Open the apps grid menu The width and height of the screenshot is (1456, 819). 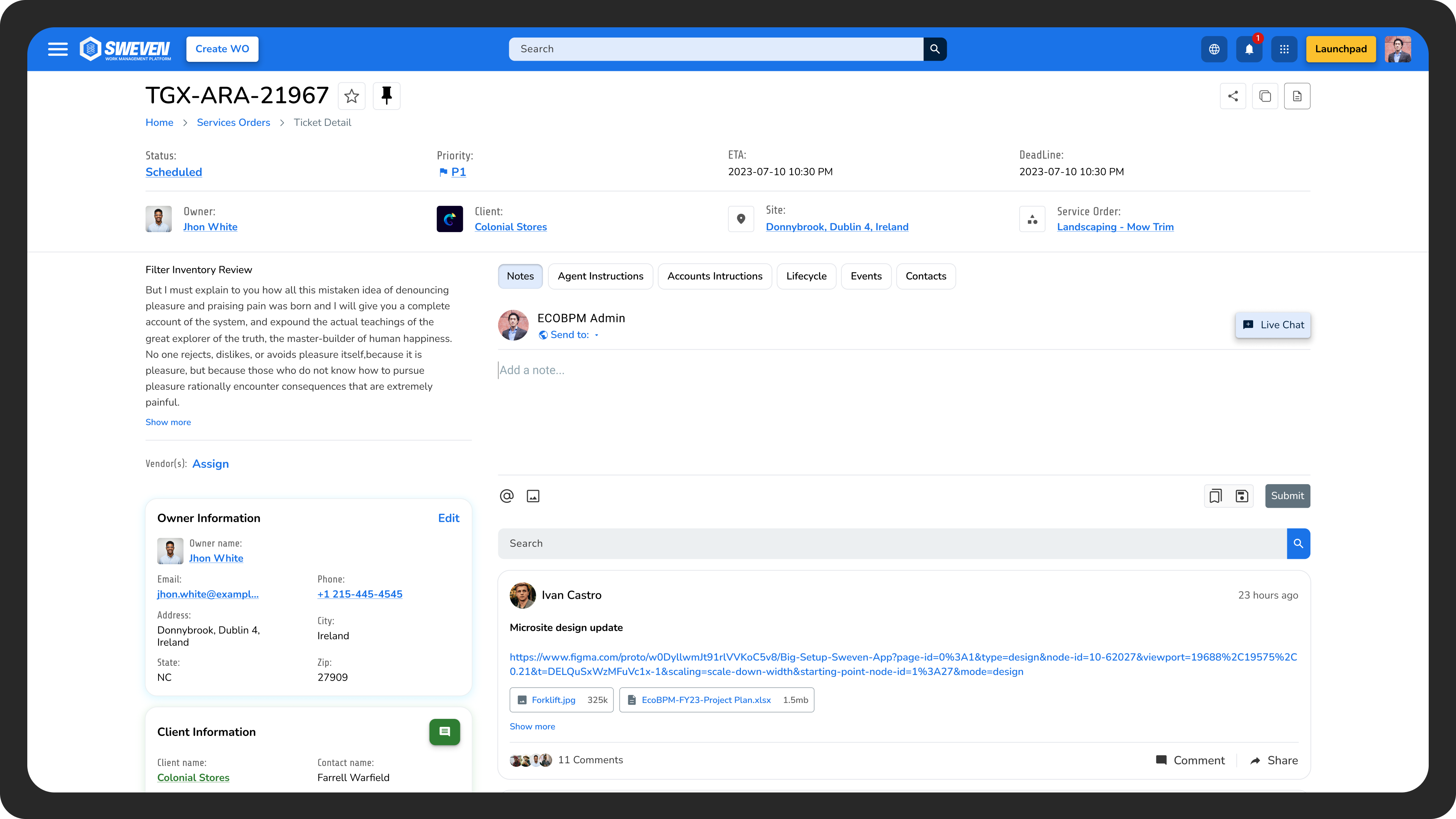point(1284,49)
